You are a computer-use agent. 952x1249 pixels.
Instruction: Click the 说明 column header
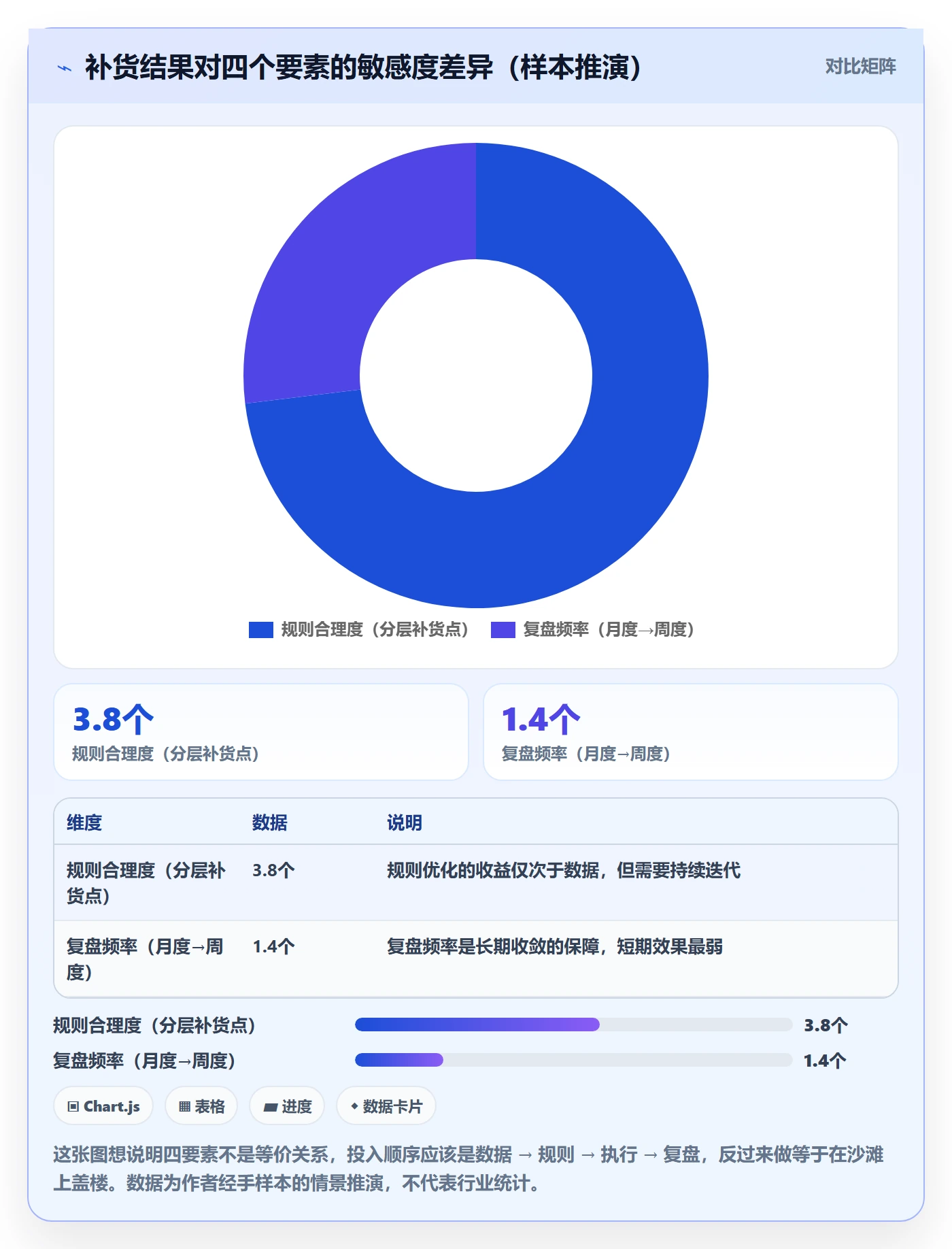tap(405, 822)
